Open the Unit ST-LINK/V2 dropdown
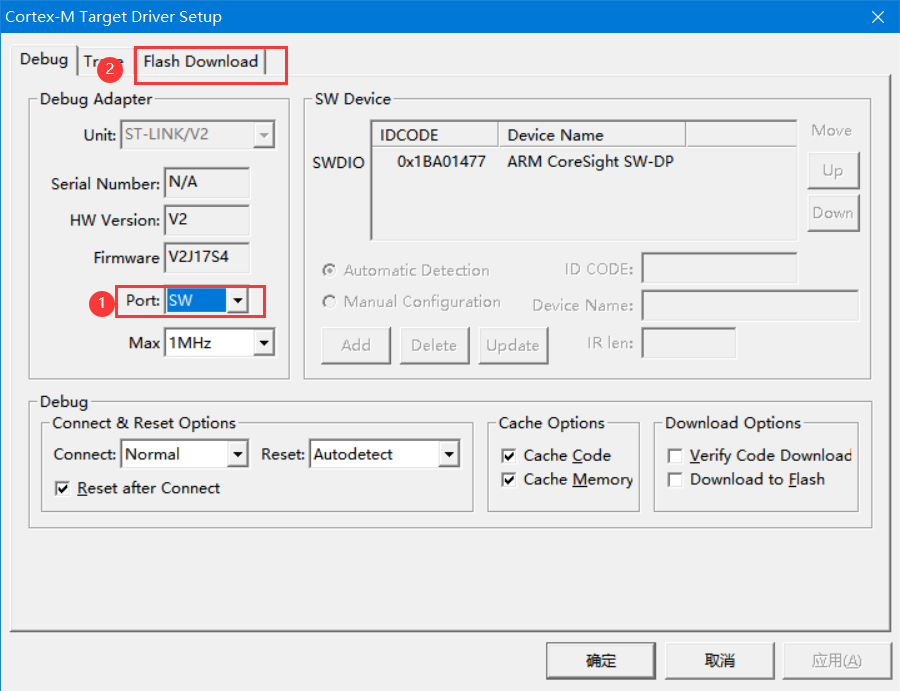The image size is (900, 691). [264, 135]
